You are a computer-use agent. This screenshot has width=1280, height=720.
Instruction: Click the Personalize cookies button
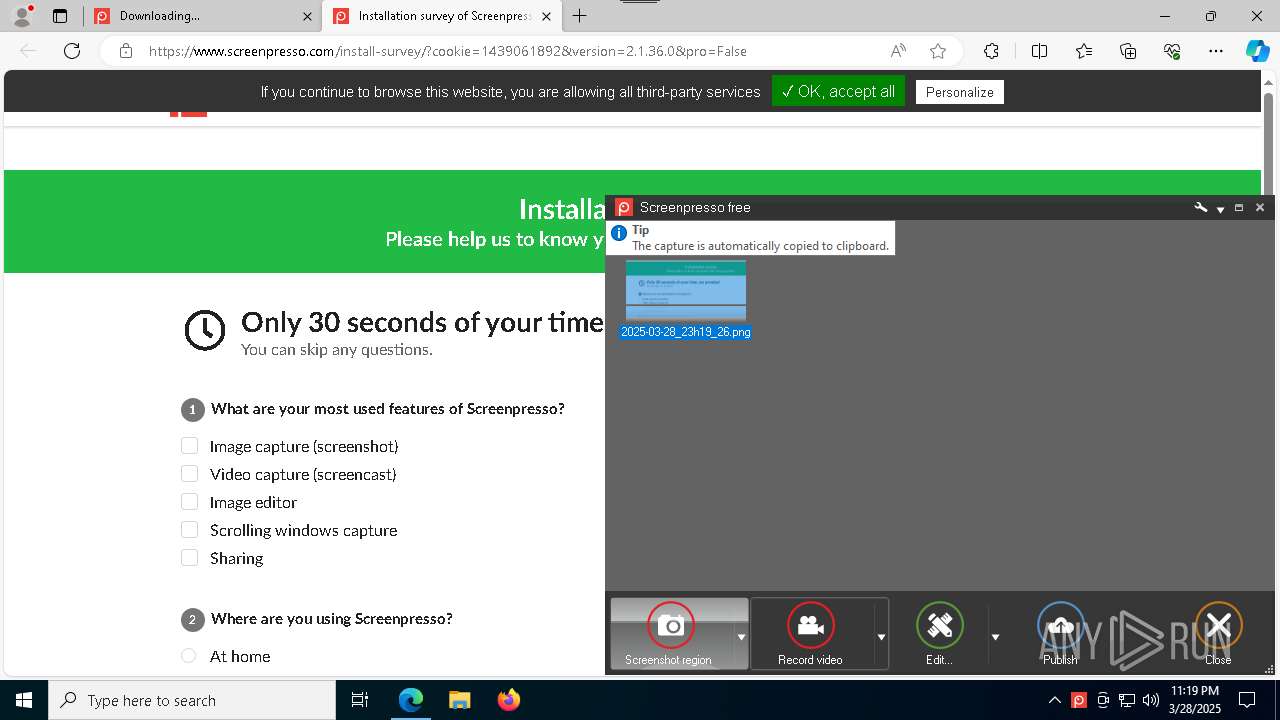tap(960, 92)
